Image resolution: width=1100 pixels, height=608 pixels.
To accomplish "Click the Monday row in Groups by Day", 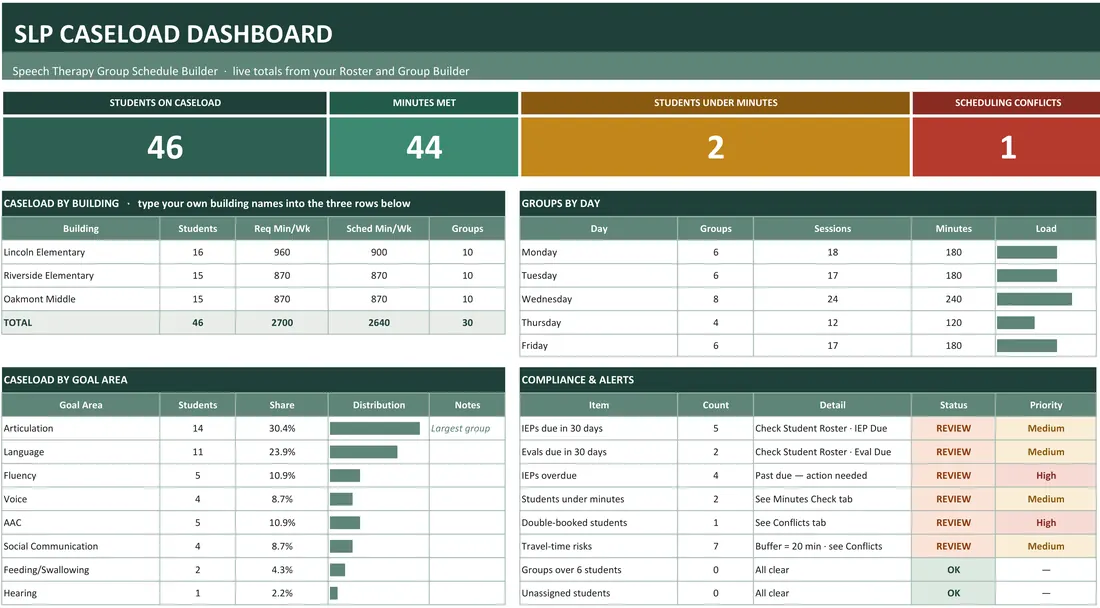I will [x=807, y=252].
